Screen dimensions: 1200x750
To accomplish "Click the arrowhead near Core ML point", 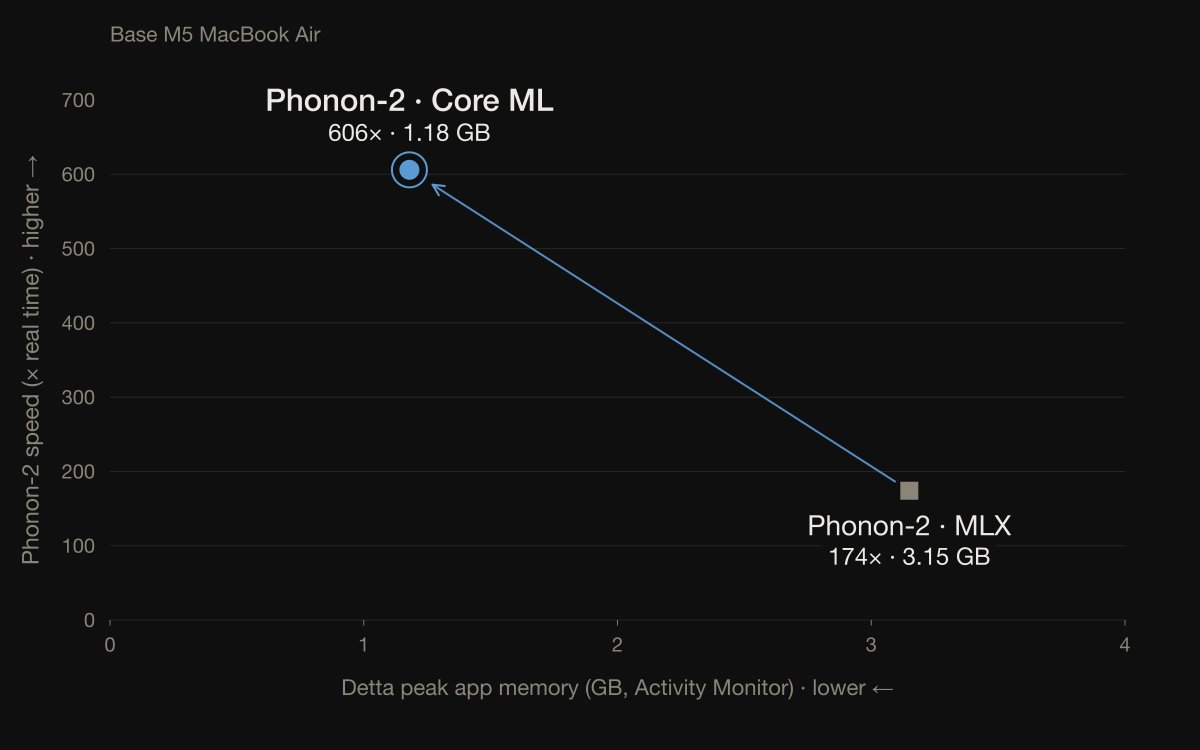I will (436, 187).
